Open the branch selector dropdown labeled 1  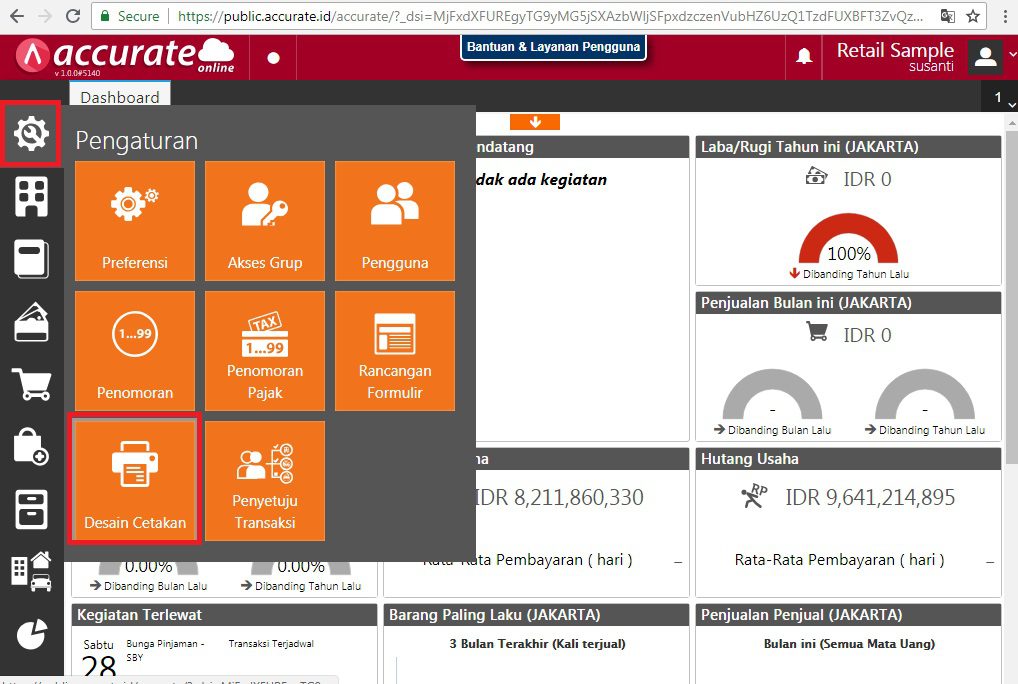[999, 97]
